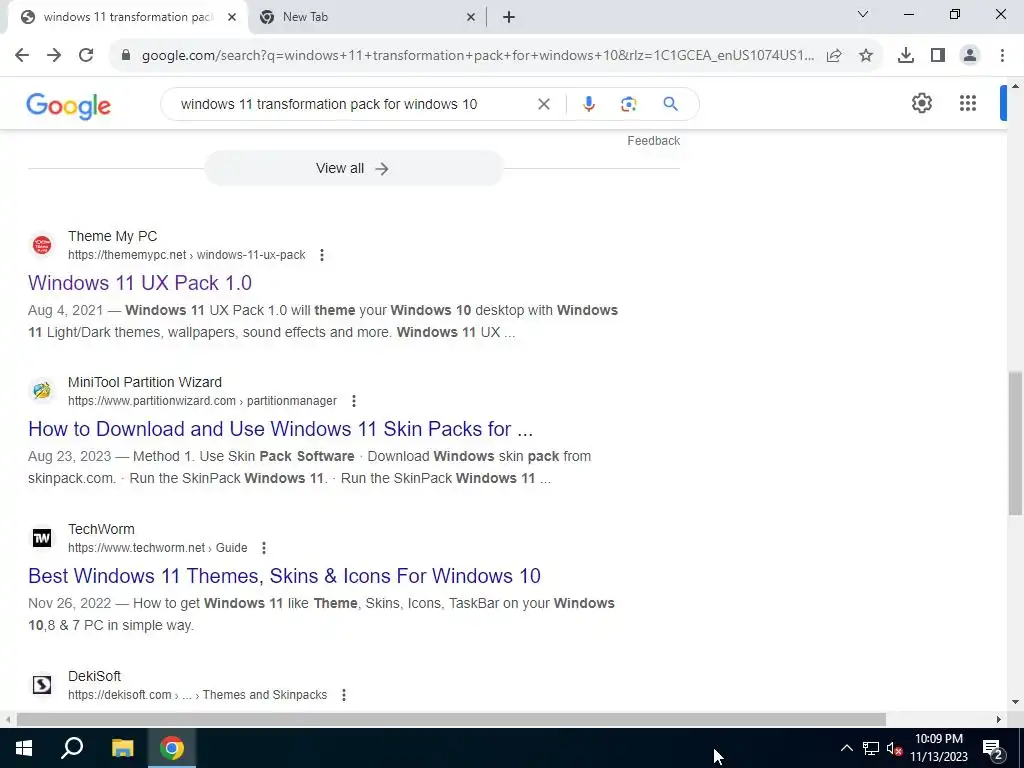Click the scroll right arrow
1024x768 pixels.
tap(999, 719)
